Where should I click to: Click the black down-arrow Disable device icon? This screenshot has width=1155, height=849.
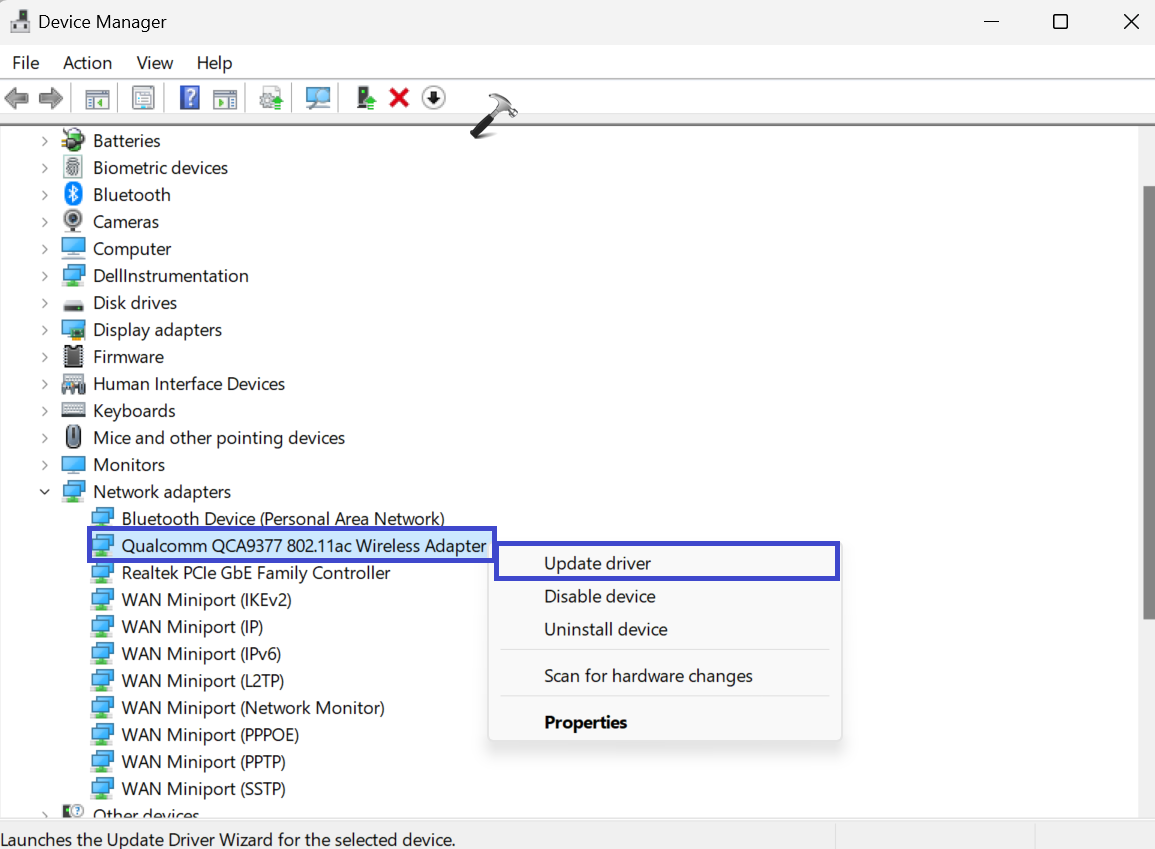click(433, 98)
